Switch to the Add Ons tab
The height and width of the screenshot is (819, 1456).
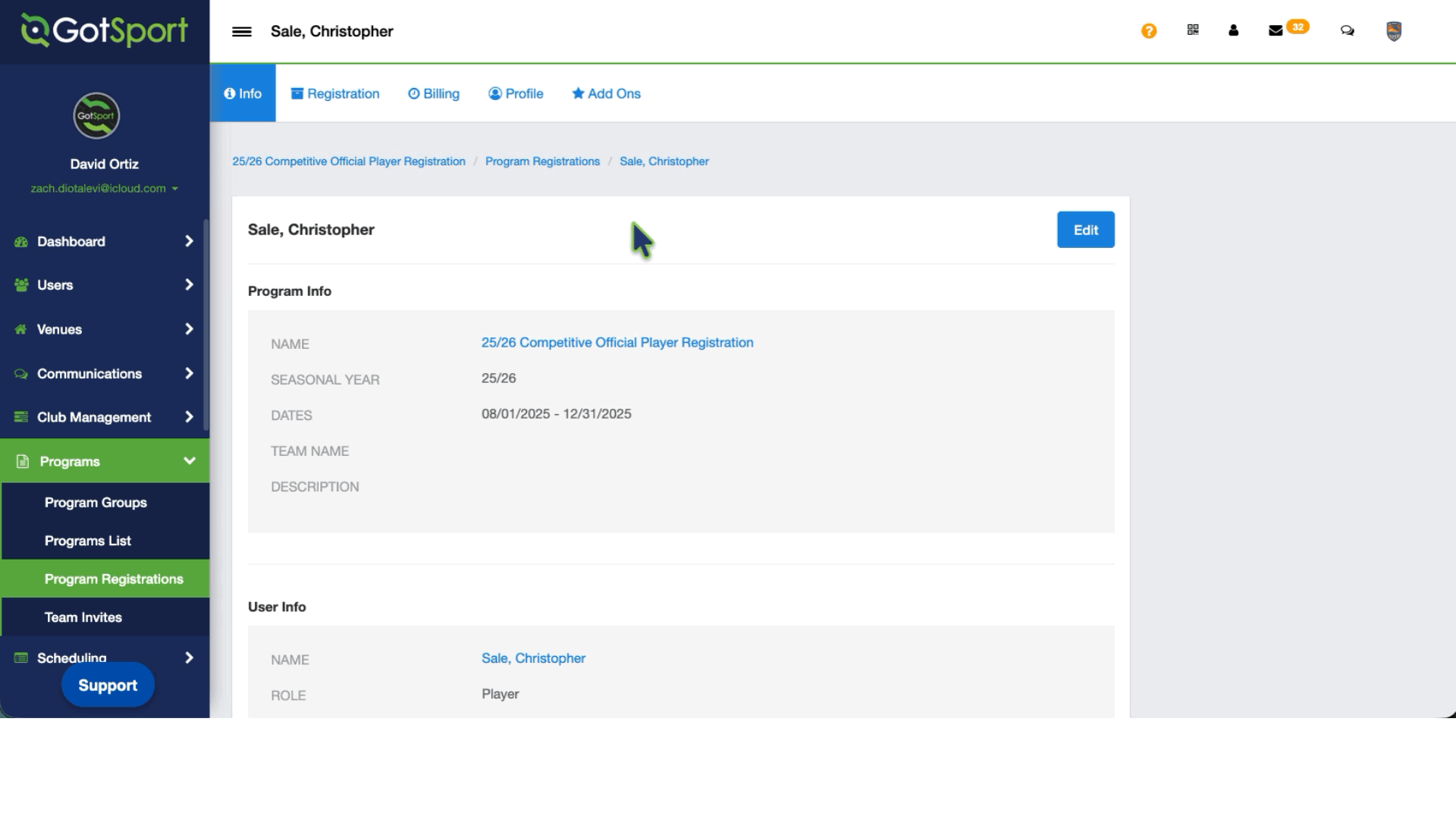click(x=606, y=93)
